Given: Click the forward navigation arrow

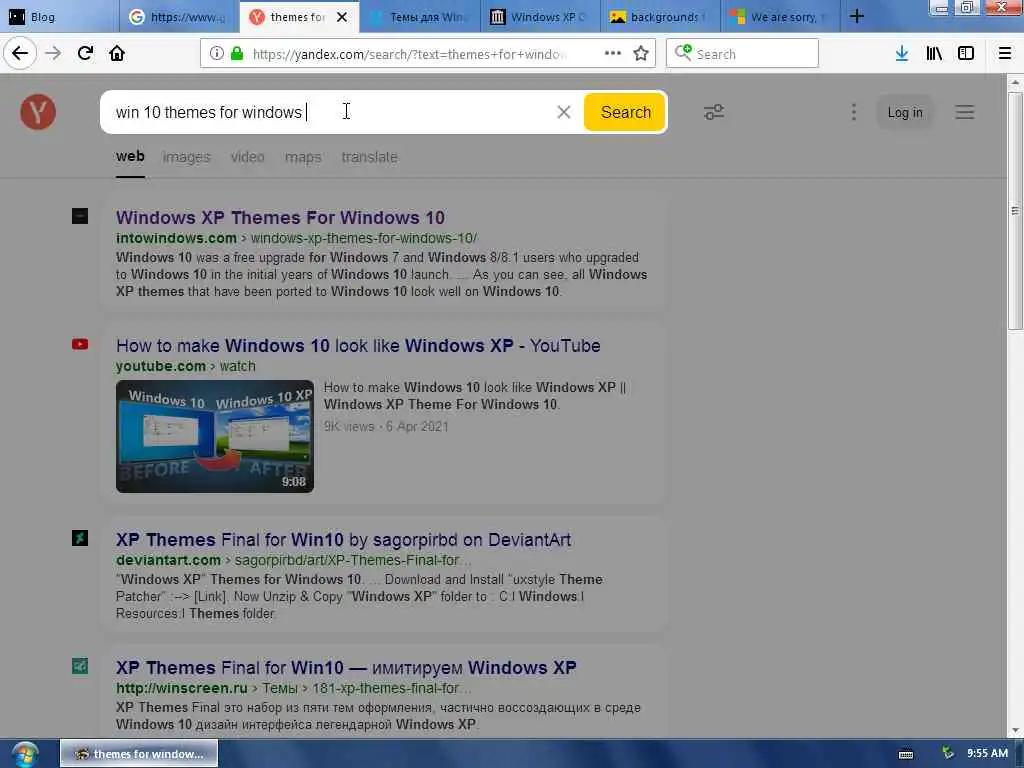Looking at the screenshot, I should coord(53,54).
